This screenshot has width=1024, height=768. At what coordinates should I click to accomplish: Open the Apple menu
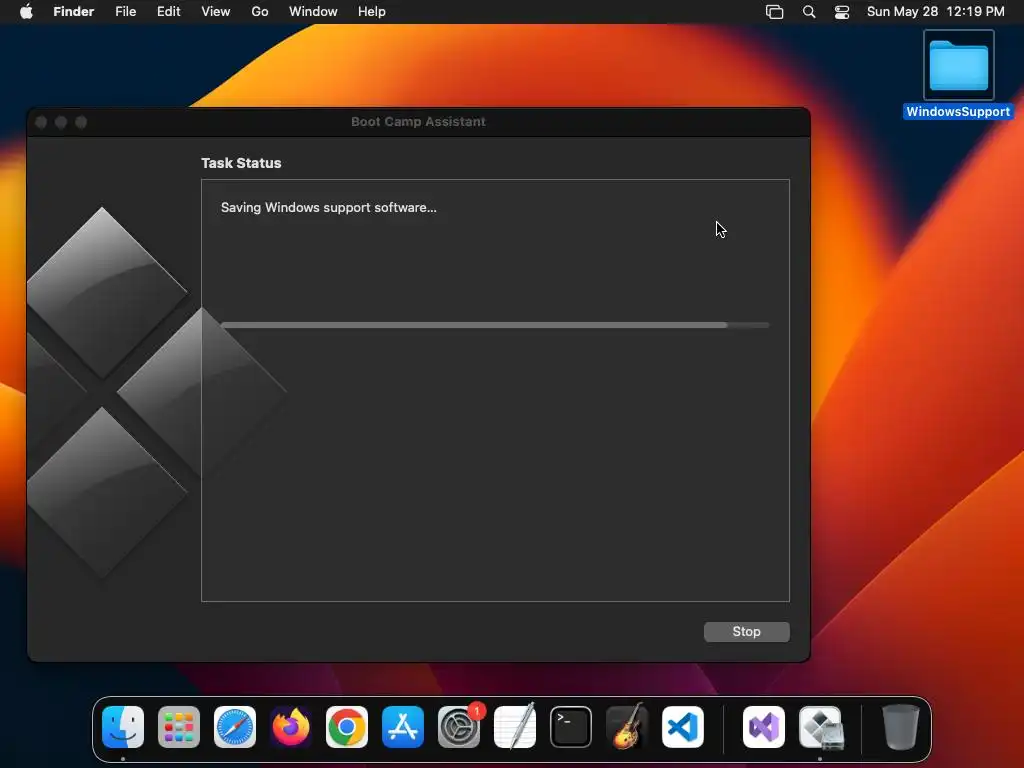pos(26,12)
